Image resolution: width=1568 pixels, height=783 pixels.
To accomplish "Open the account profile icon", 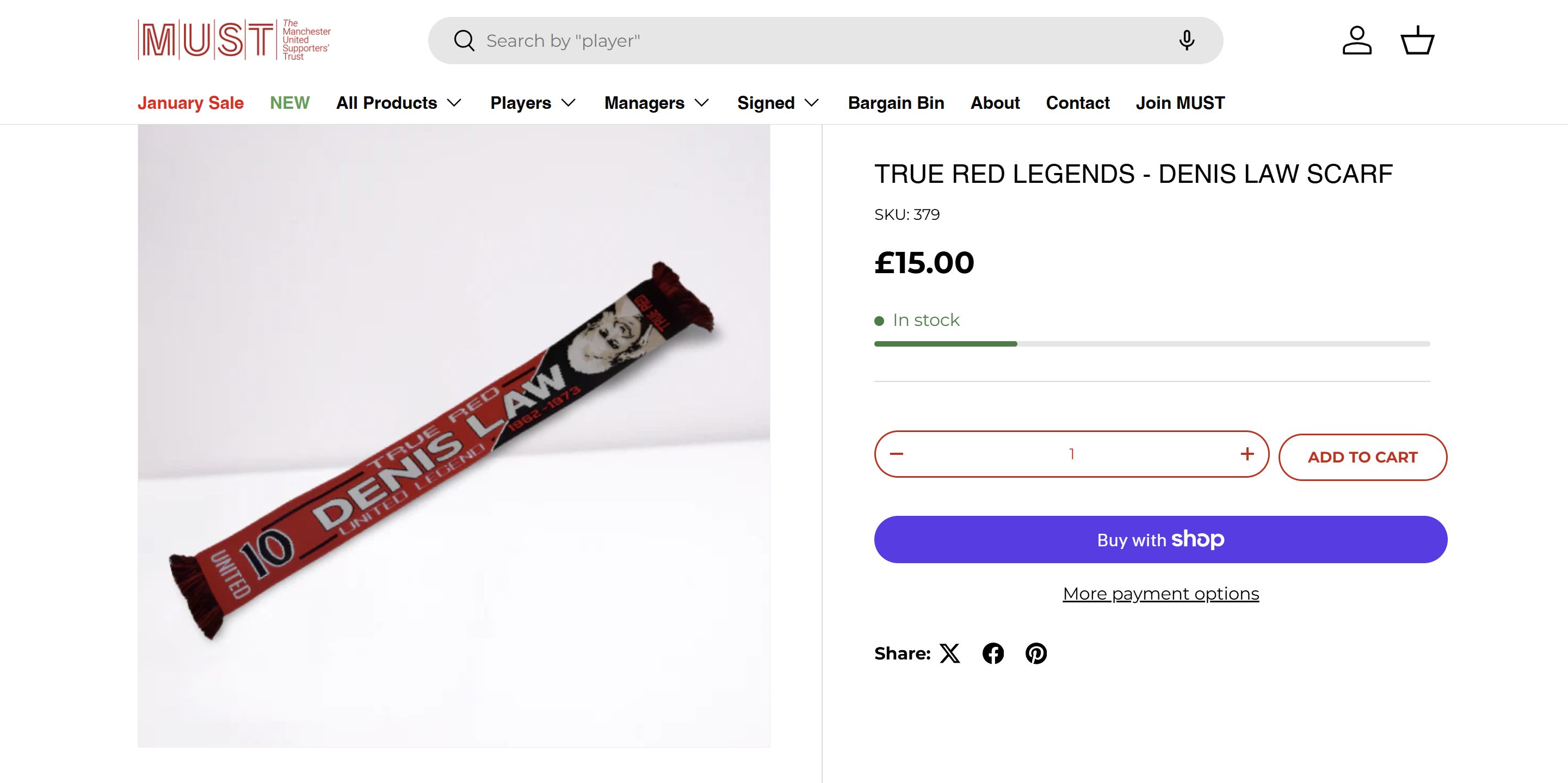I will click(1357, 41).
